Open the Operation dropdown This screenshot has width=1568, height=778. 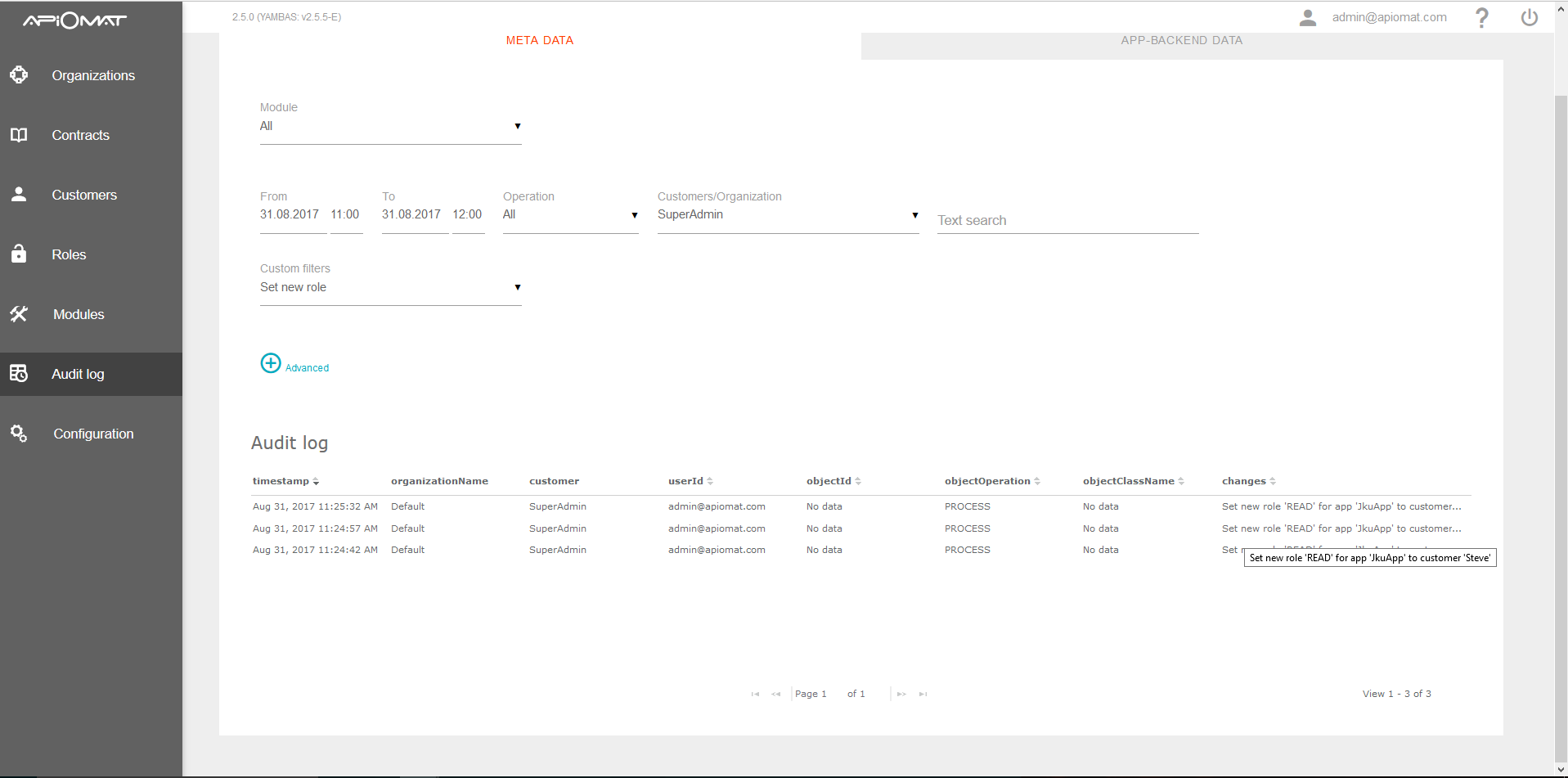click(570, 215)
